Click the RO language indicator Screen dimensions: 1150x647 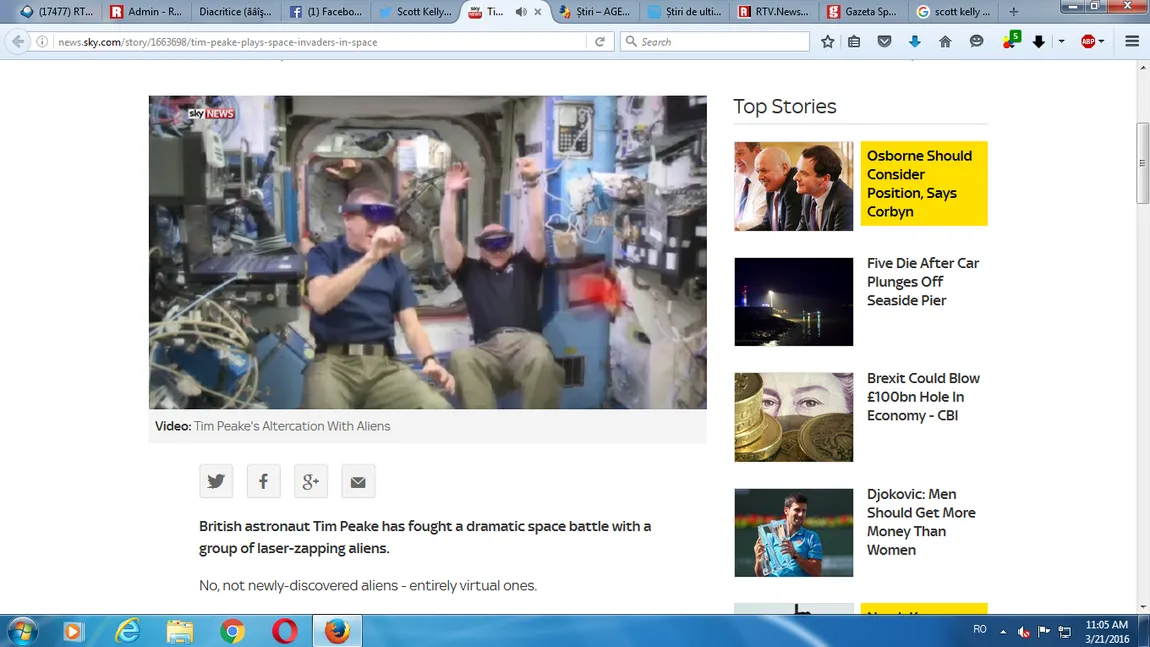(x=980, y=629)
